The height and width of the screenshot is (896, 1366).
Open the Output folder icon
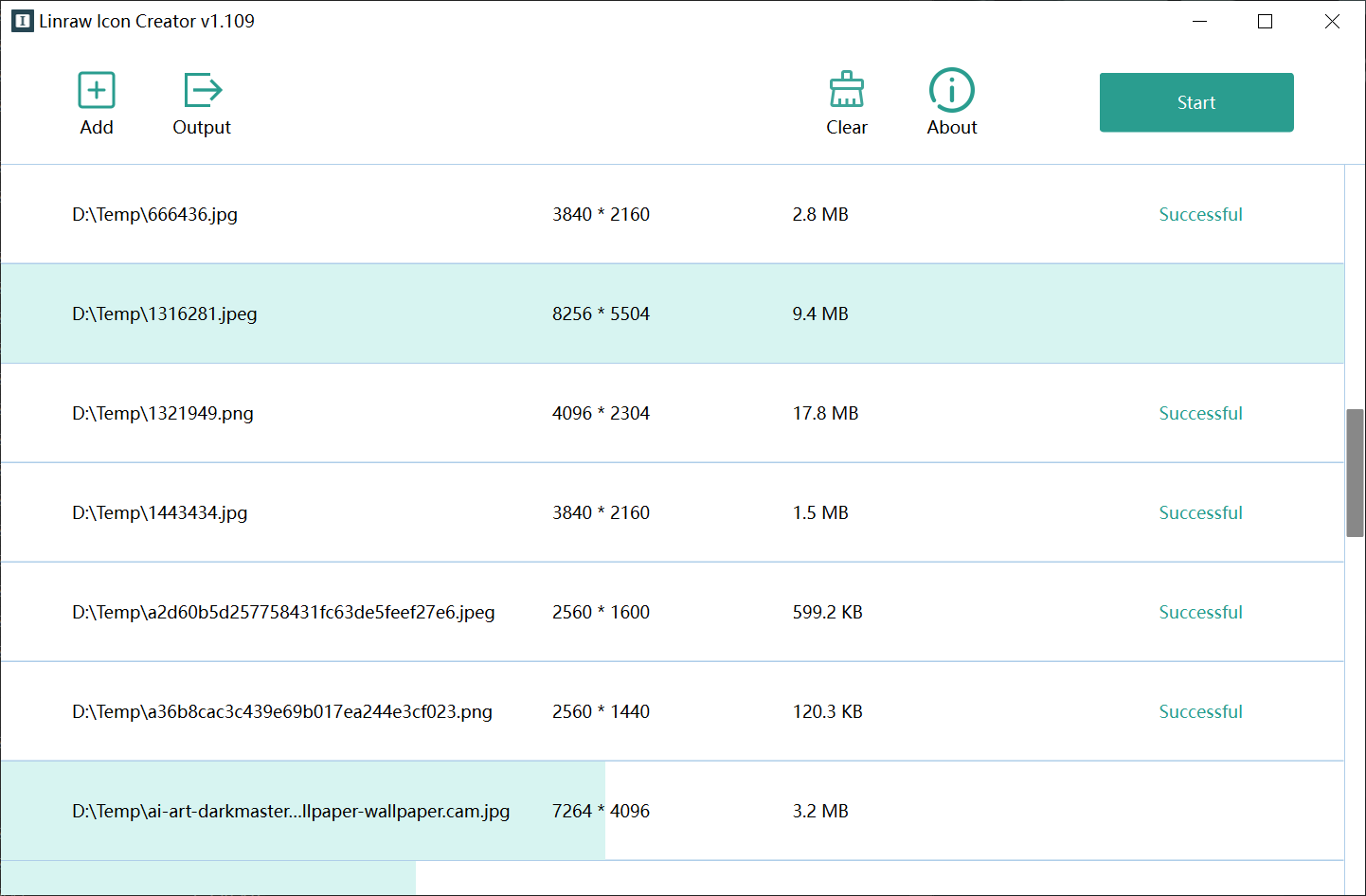(203, 91)
